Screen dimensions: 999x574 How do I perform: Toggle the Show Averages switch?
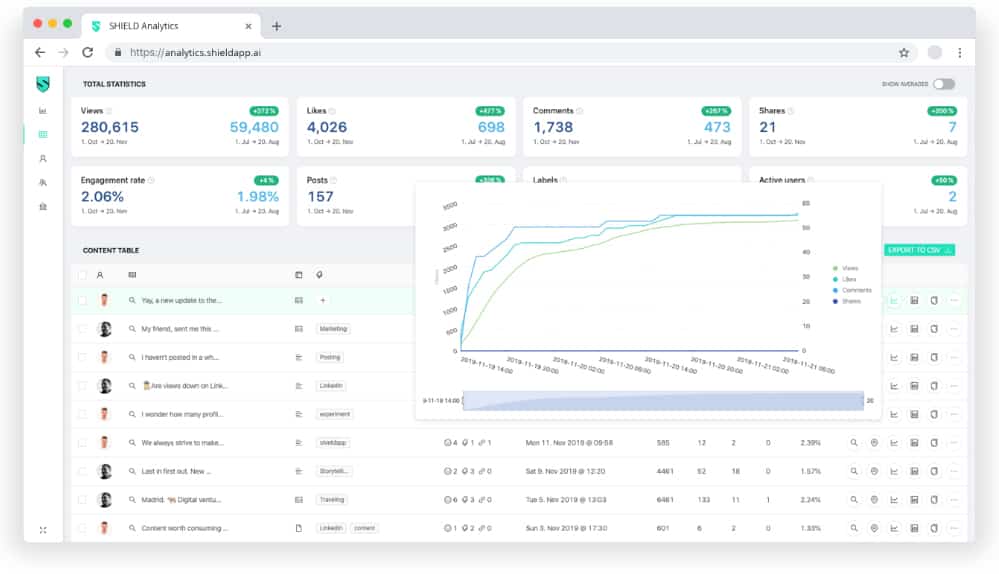coord(944,84)
